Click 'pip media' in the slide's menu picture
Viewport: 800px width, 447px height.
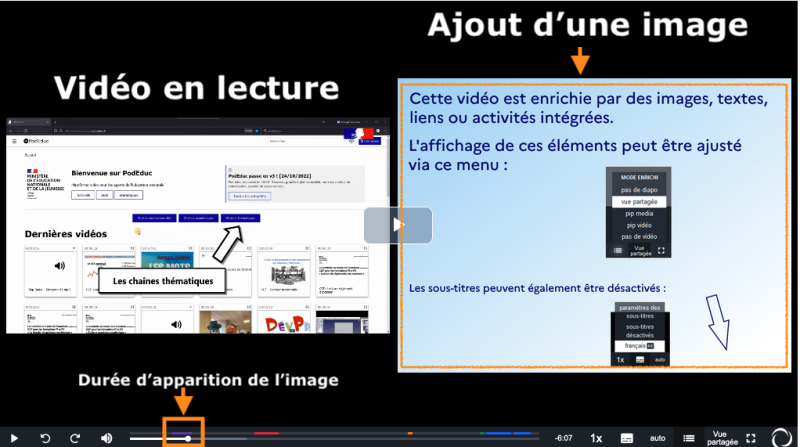click(x=639, y=214)
